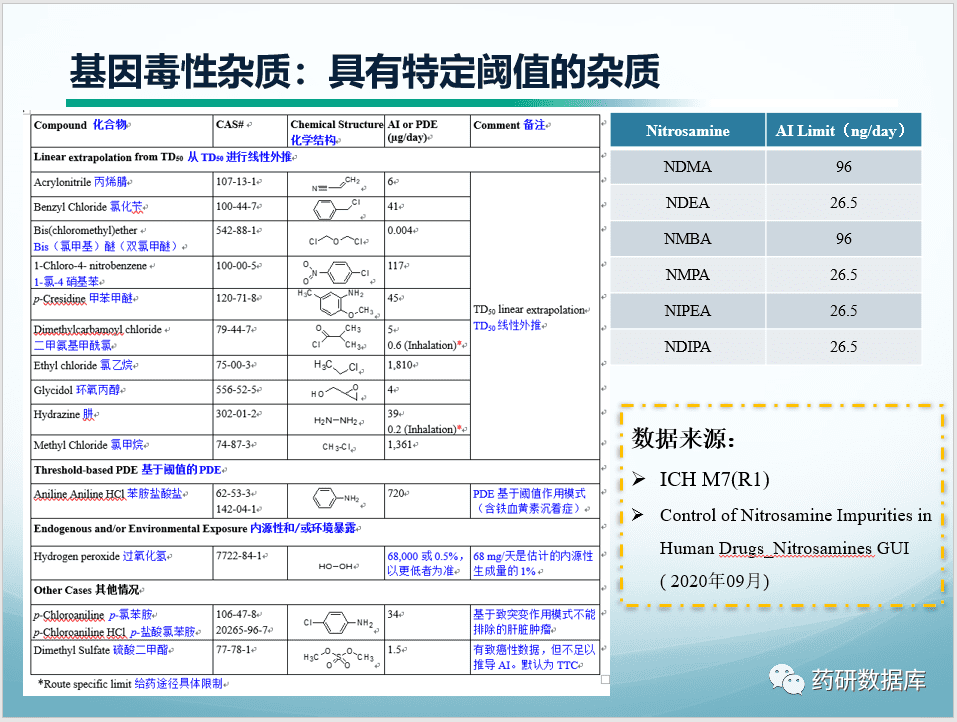Image resolution: width=957 pixels, height=722 pixels.
Task: Select the 有致癌性数据 comment cell
Action: click(534, 657)
